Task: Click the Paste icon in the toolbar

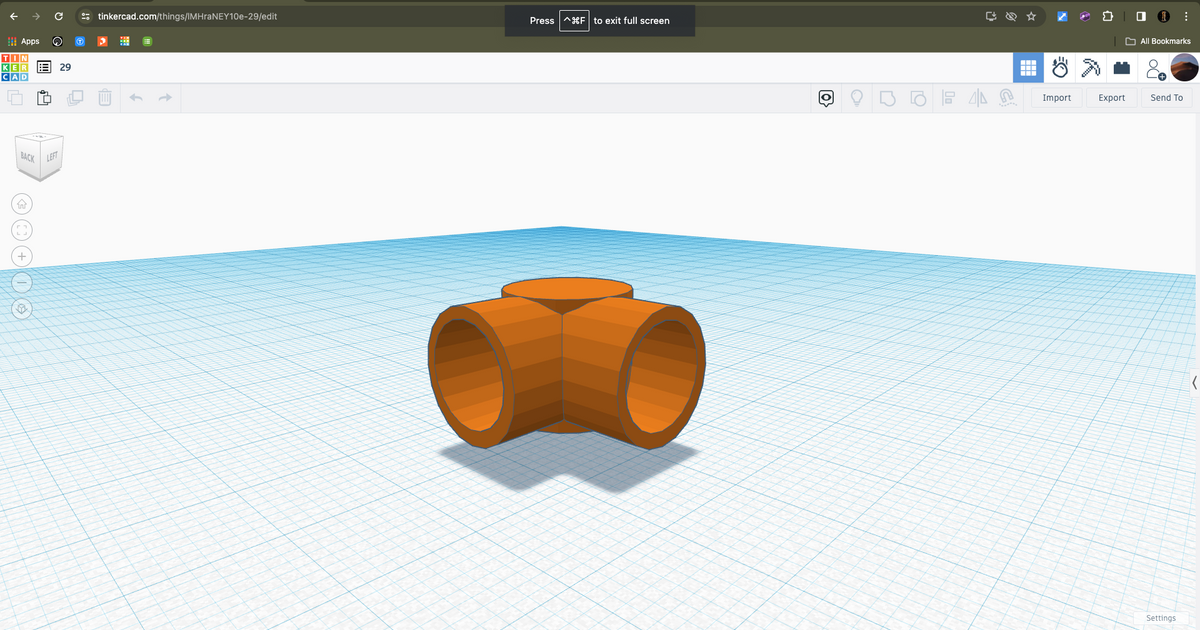Action: (44, 98)
